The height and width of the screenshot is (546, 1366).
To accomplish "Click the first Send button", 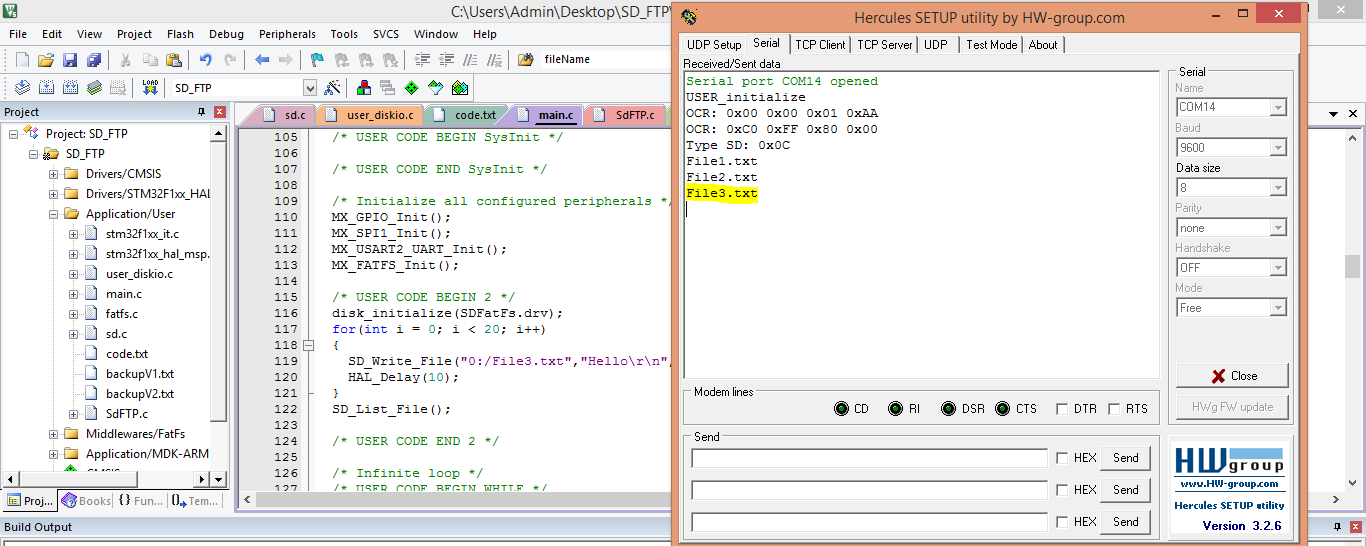I will (1125, 458).
